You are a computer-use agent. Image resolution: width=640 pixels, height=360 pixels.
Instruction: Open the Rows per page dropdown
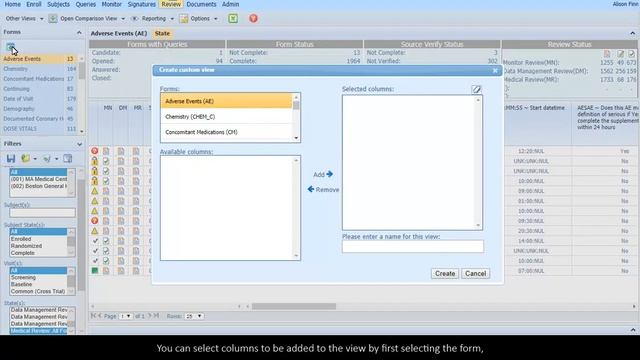[x=194, y=316]
